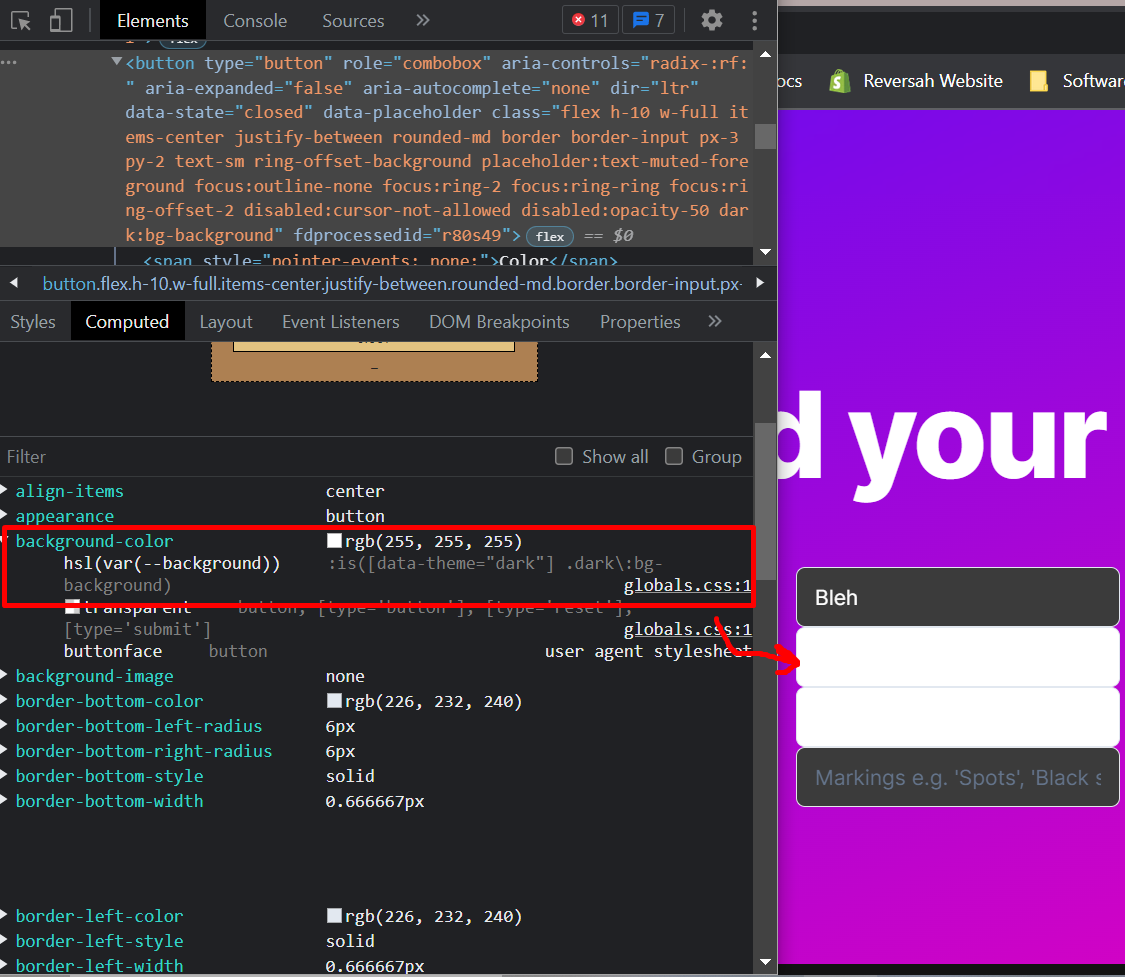The width and height of the screenshot is (1125, 977).
Task: Click the red errors counter badge
Action: coord(589,20)
